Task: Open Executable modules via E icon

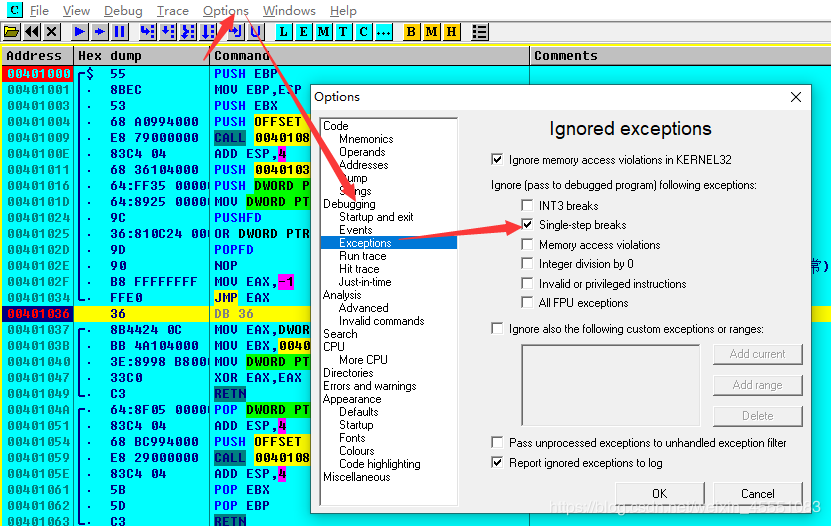Action: (304, 32)
